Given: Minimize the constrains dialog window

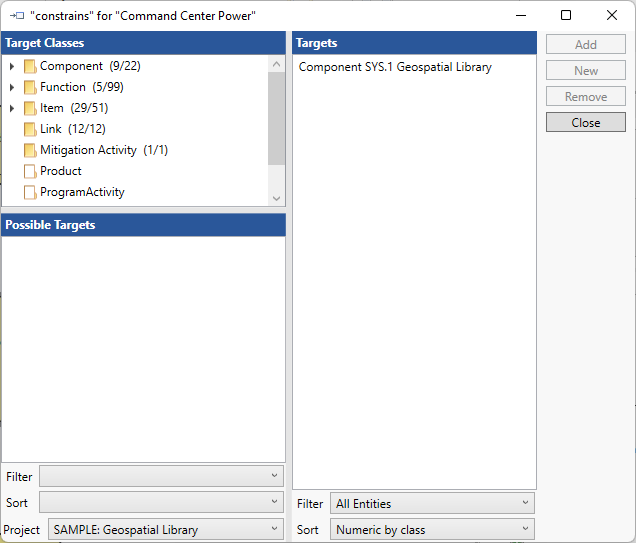Looking at the screenshot, I should pos(521,15).
